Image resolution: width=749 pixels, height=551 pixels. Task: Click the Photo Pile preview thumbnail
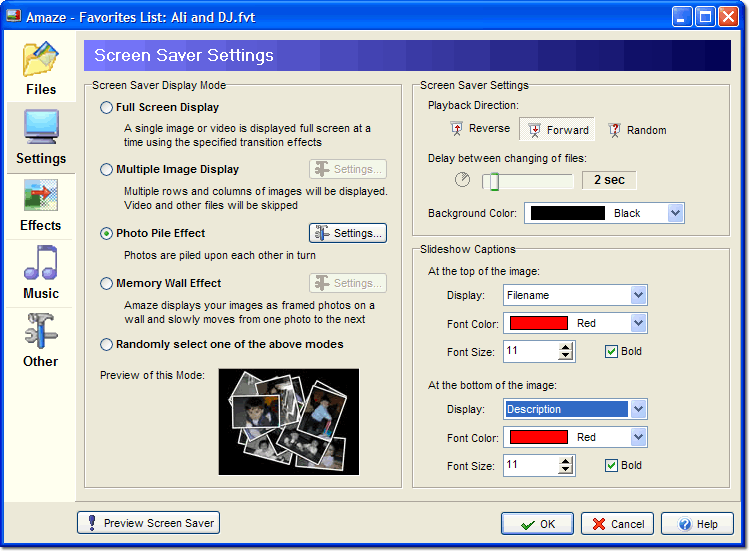[x=289, y=421]
